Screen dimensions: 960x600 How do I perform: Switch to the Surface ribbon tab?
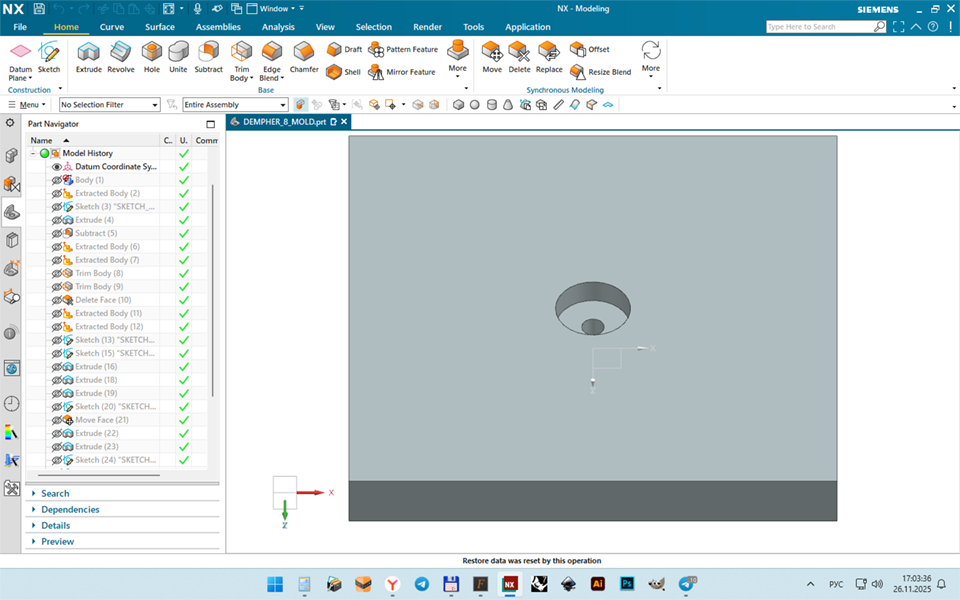pos(160,27)
